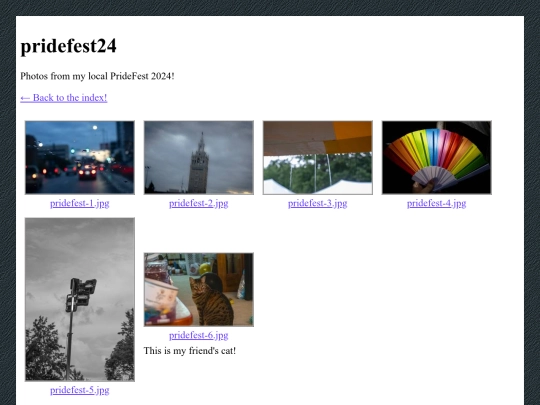View the tabby cat thumbnail
This screenshot has width=540, height=405.
199,290
